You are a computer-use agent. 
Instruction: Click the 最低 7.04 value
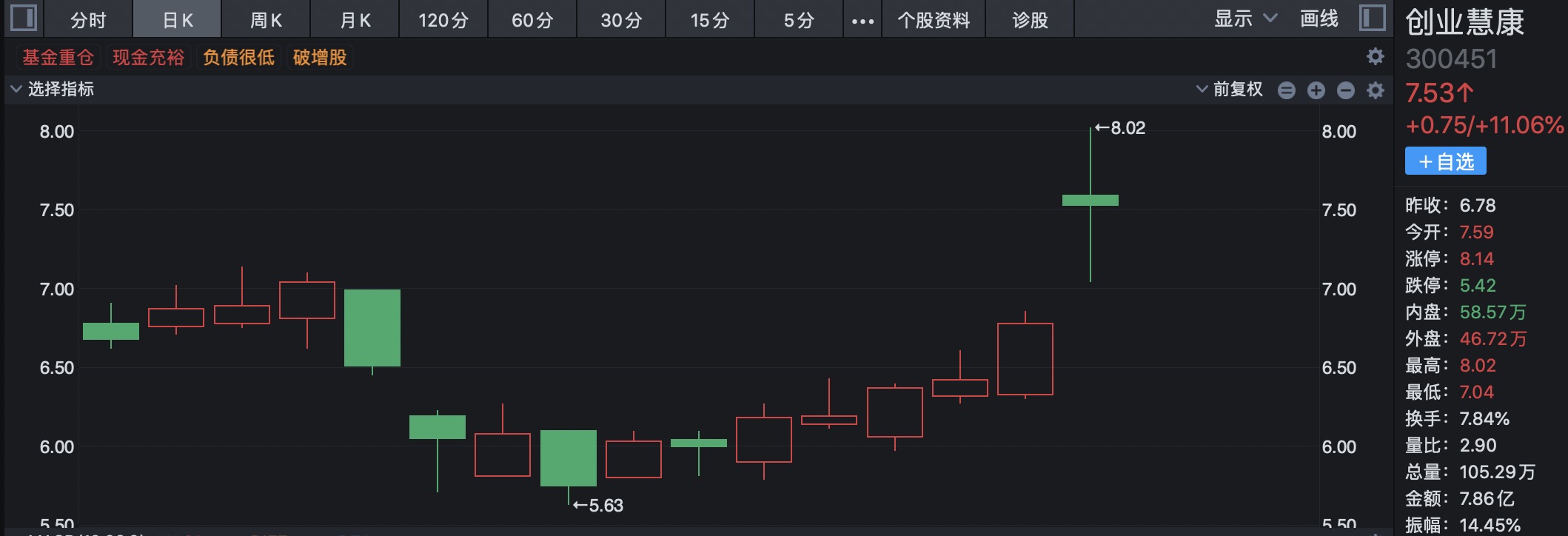click(x=1476, y=392)
